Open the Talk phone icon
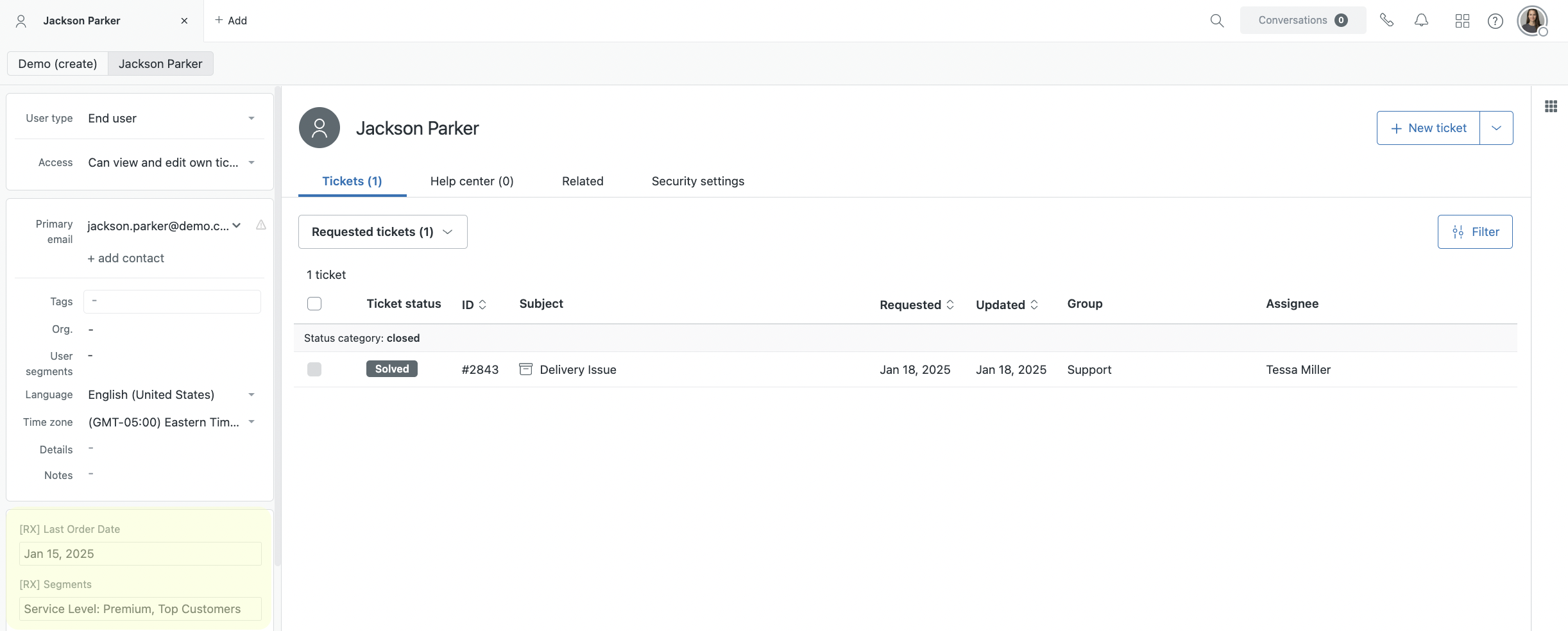Image resolution: width=1568 pixels, height=631 pixels. (x=1387, y=20)
